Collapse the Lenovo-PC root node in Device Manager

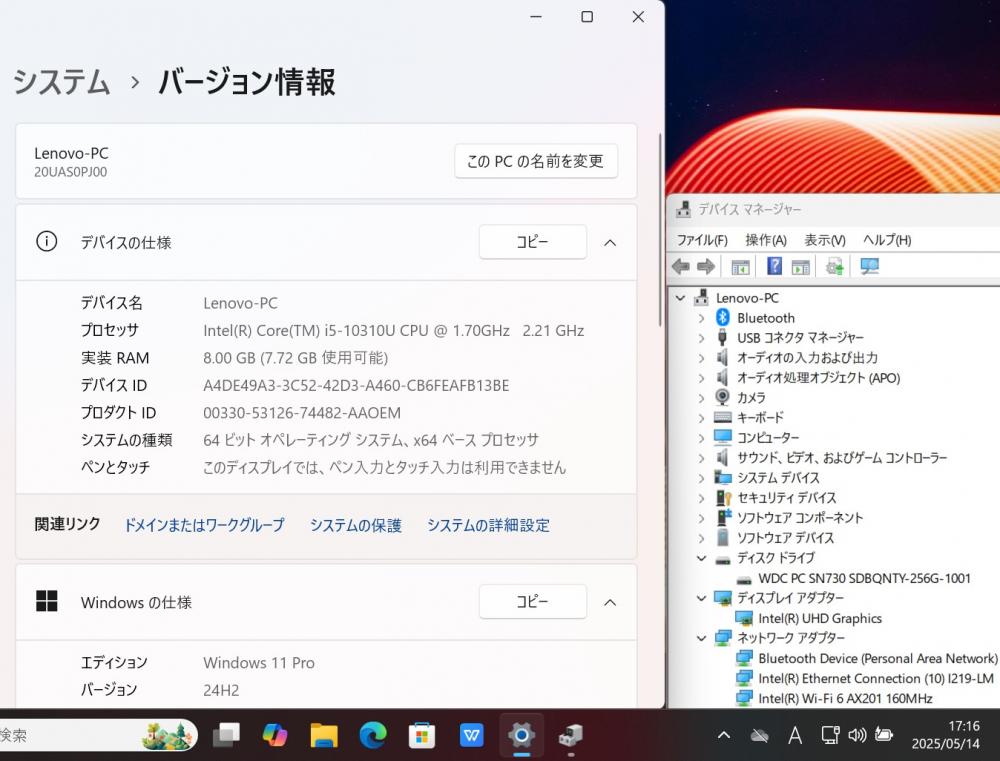click(x=680, y=298)
